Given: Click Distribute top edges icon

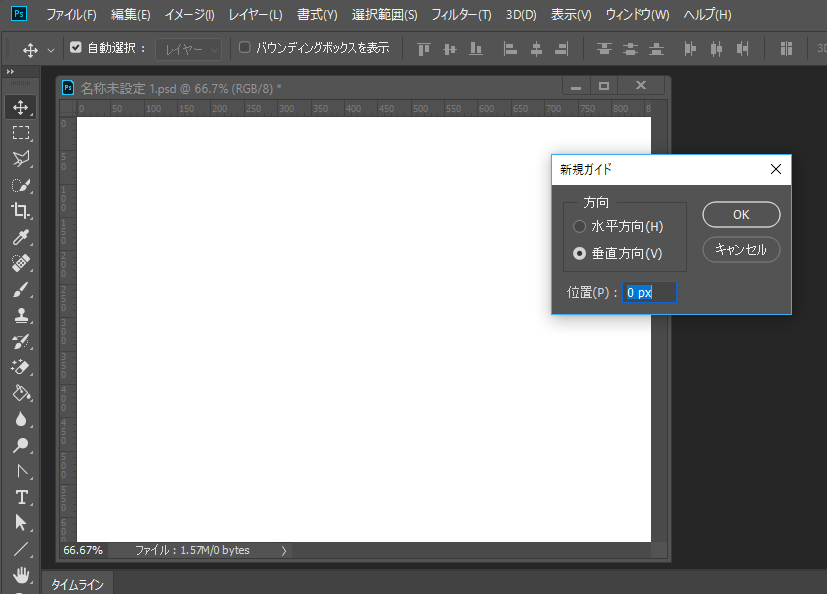Looking at the screenshot, I should pos(604,49).
